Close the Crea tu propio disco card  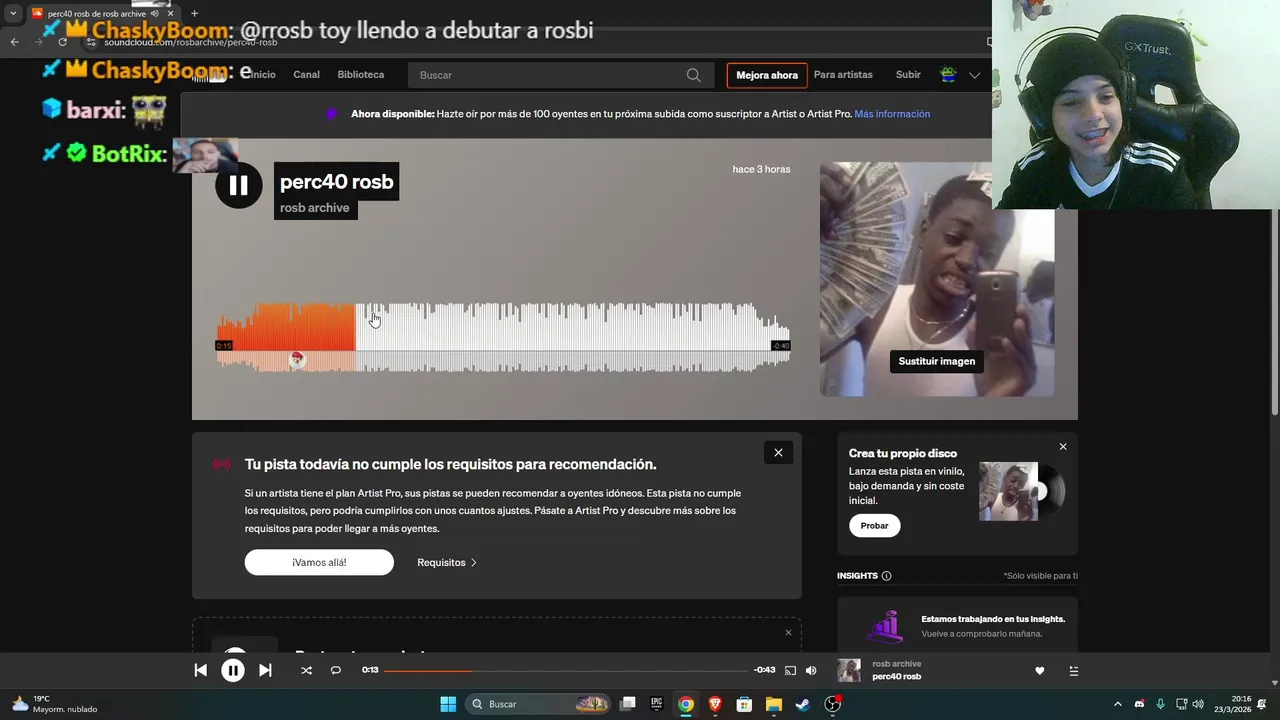[1063, 447]
